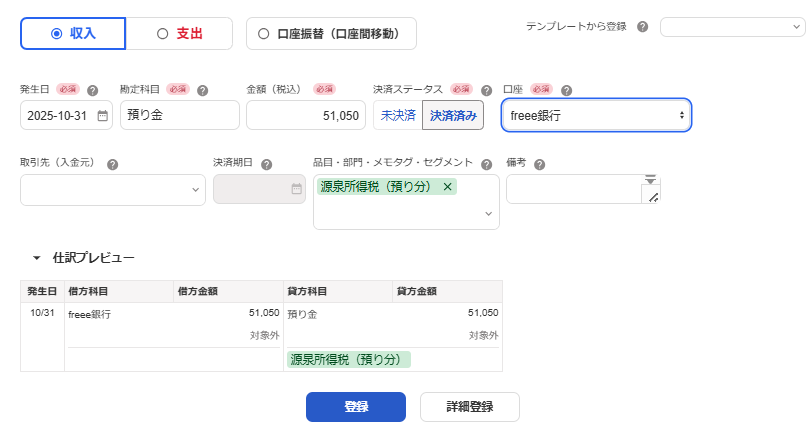This screenshot has width=812, height=441.
Task: Open calendar picker in 発生日 field
Action: 103,116
